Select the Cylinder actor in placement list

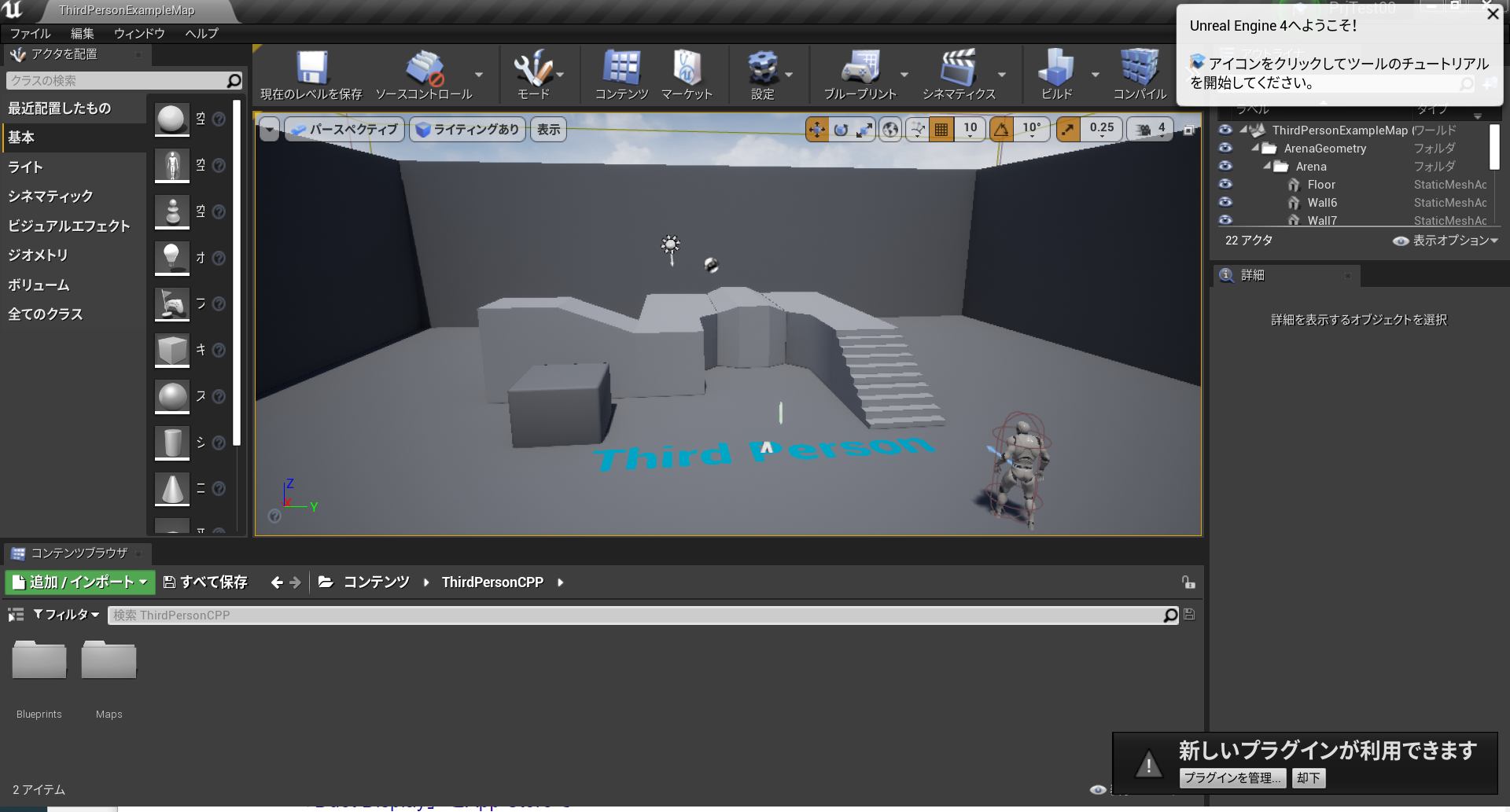tap(172, 443)
